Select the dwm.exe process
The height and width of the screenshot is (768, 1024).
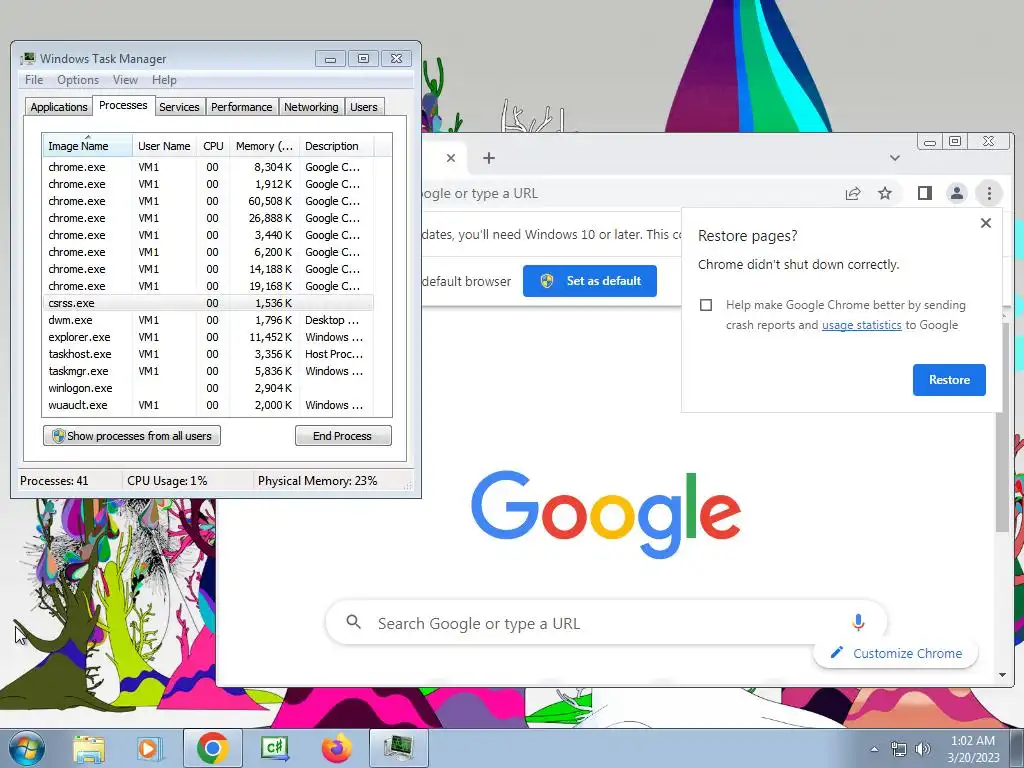(x=208, y=320)
